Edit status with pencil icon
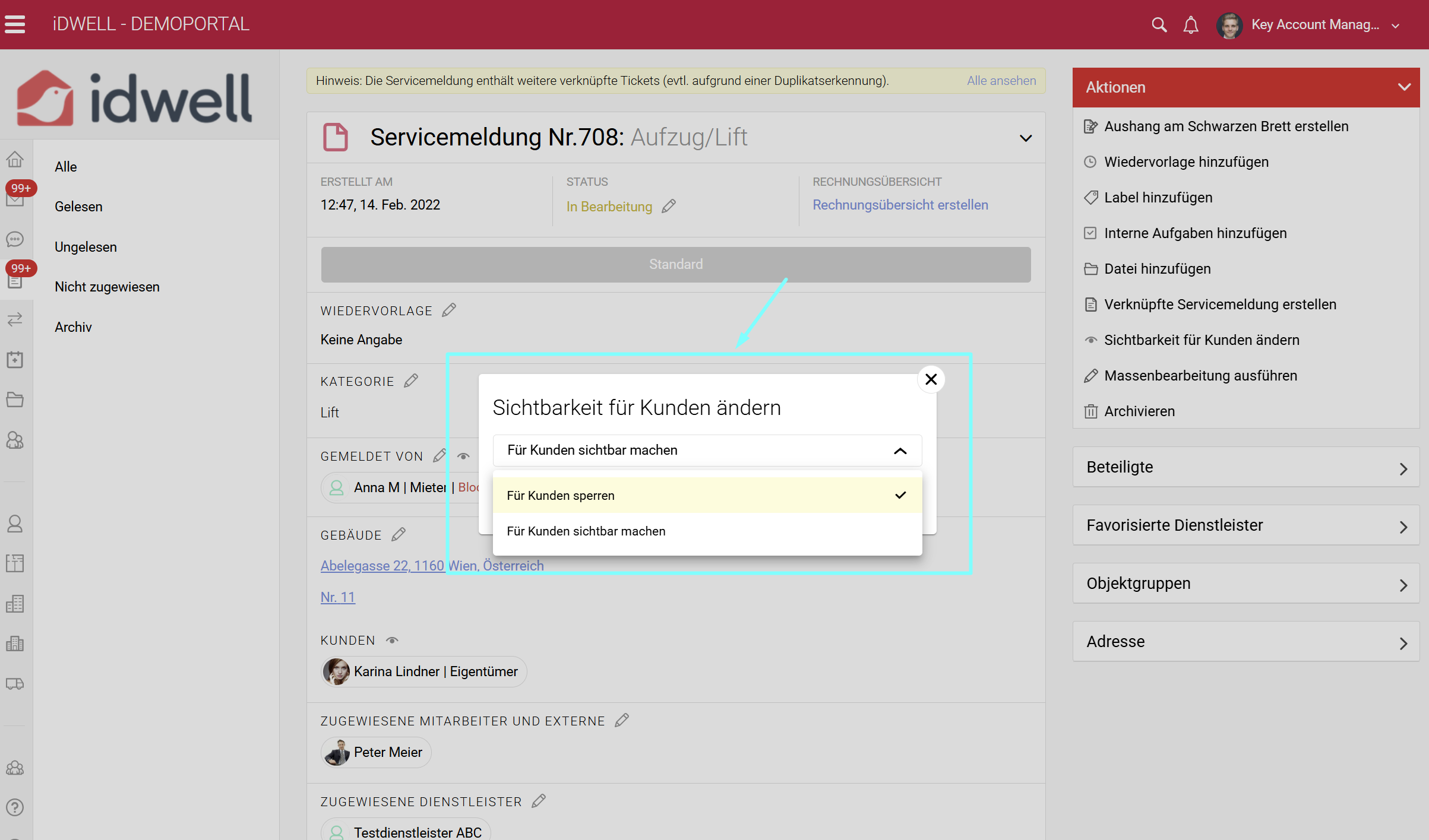 [x=669, y=206]
